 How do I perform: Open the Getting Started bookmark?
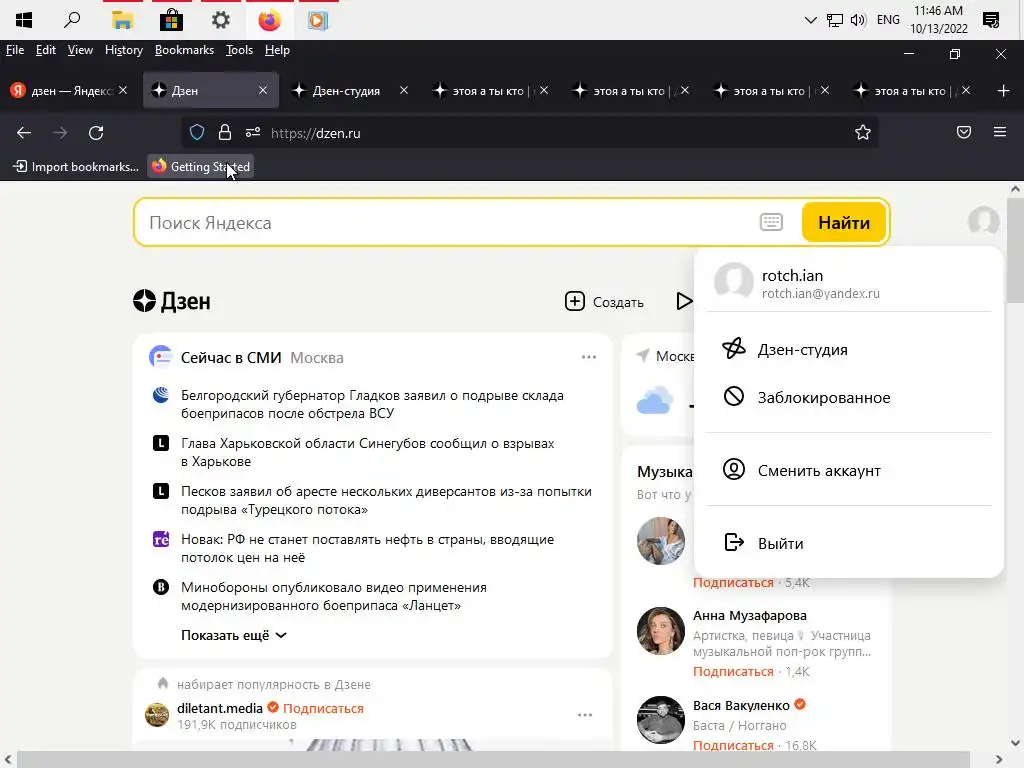coord(201,167)
